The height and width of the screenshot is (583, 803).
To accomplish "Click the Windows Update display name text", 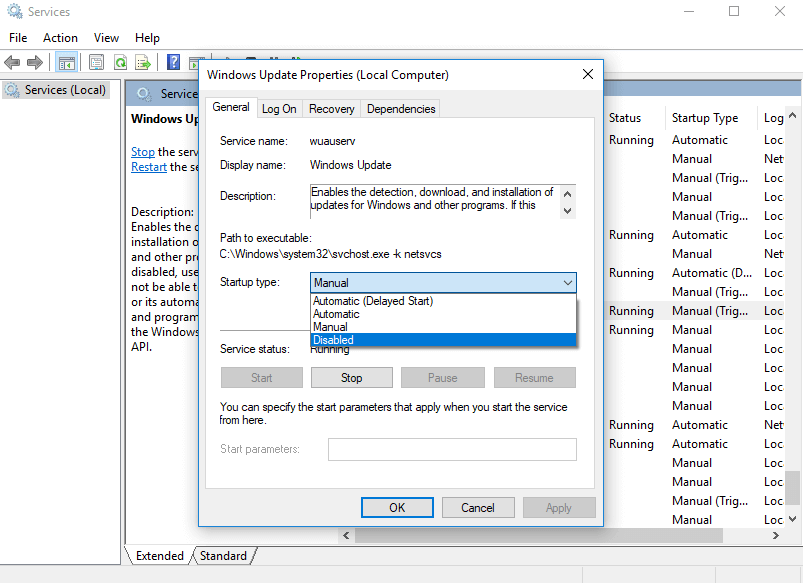I will [351, 165].
